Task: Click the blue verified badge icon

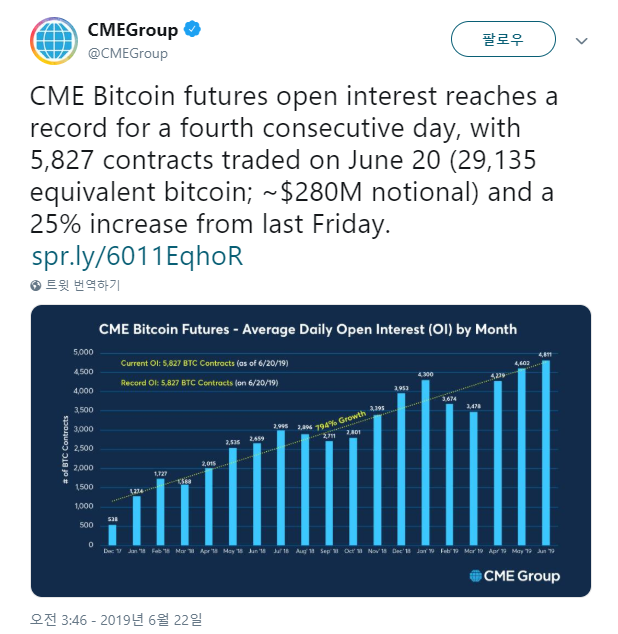Action: pyautogui.click(x=192, y=30)
